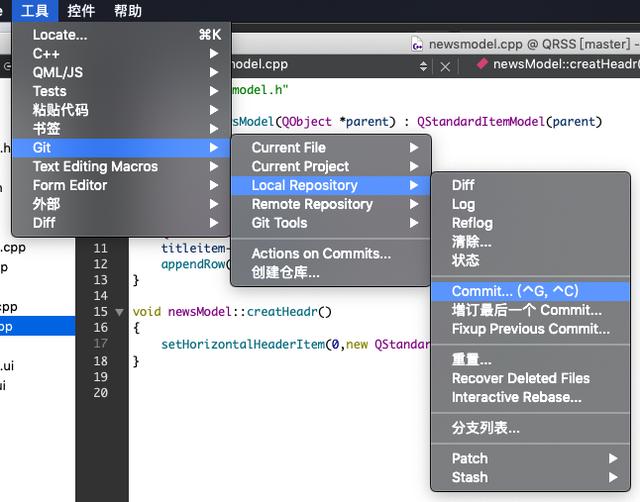Click the void newsModel::creatHeadr() line

(232, 312)
